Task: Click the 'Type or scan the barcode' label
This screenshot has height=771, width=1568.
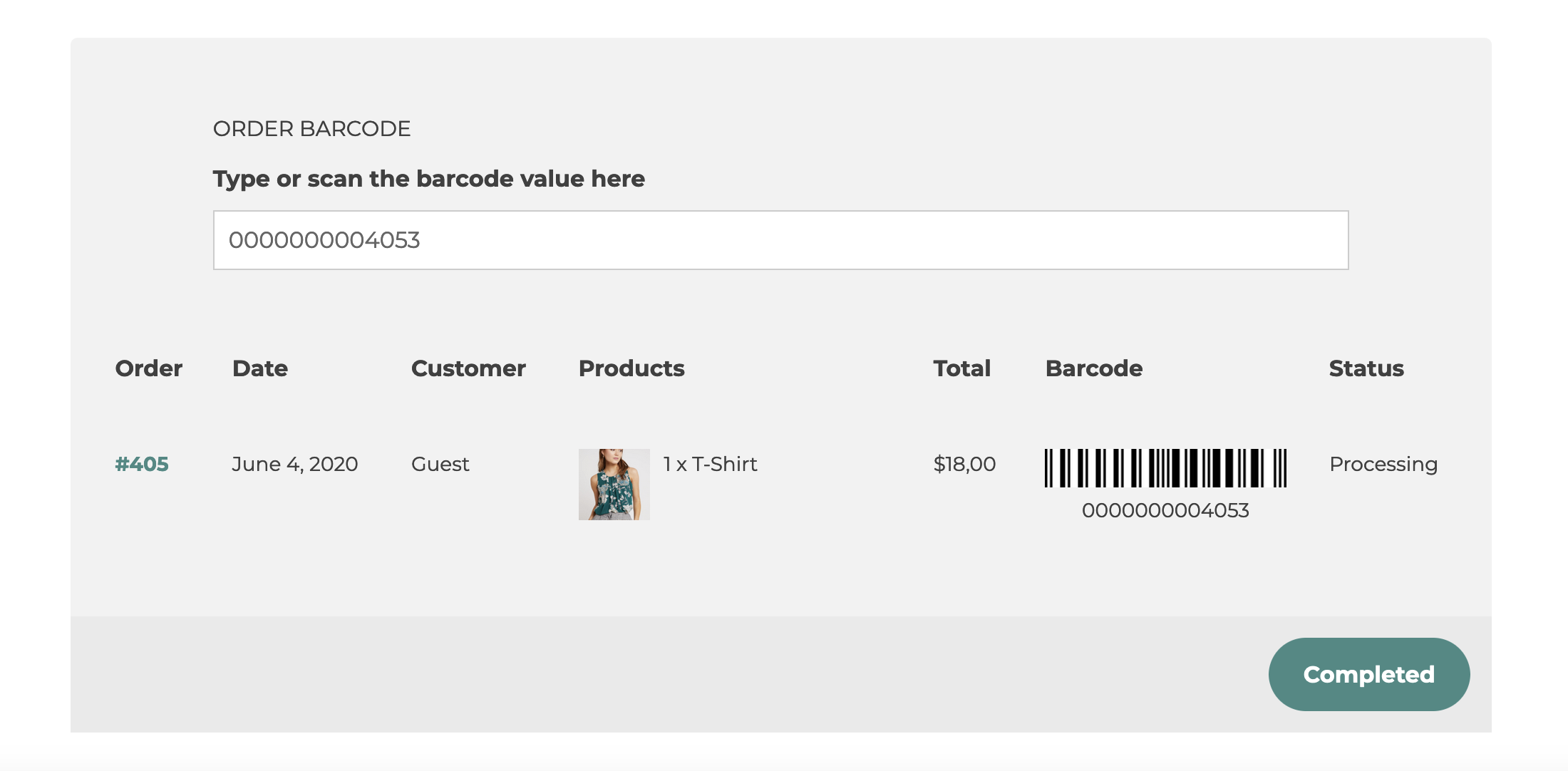Action: (x=428, y=179)
